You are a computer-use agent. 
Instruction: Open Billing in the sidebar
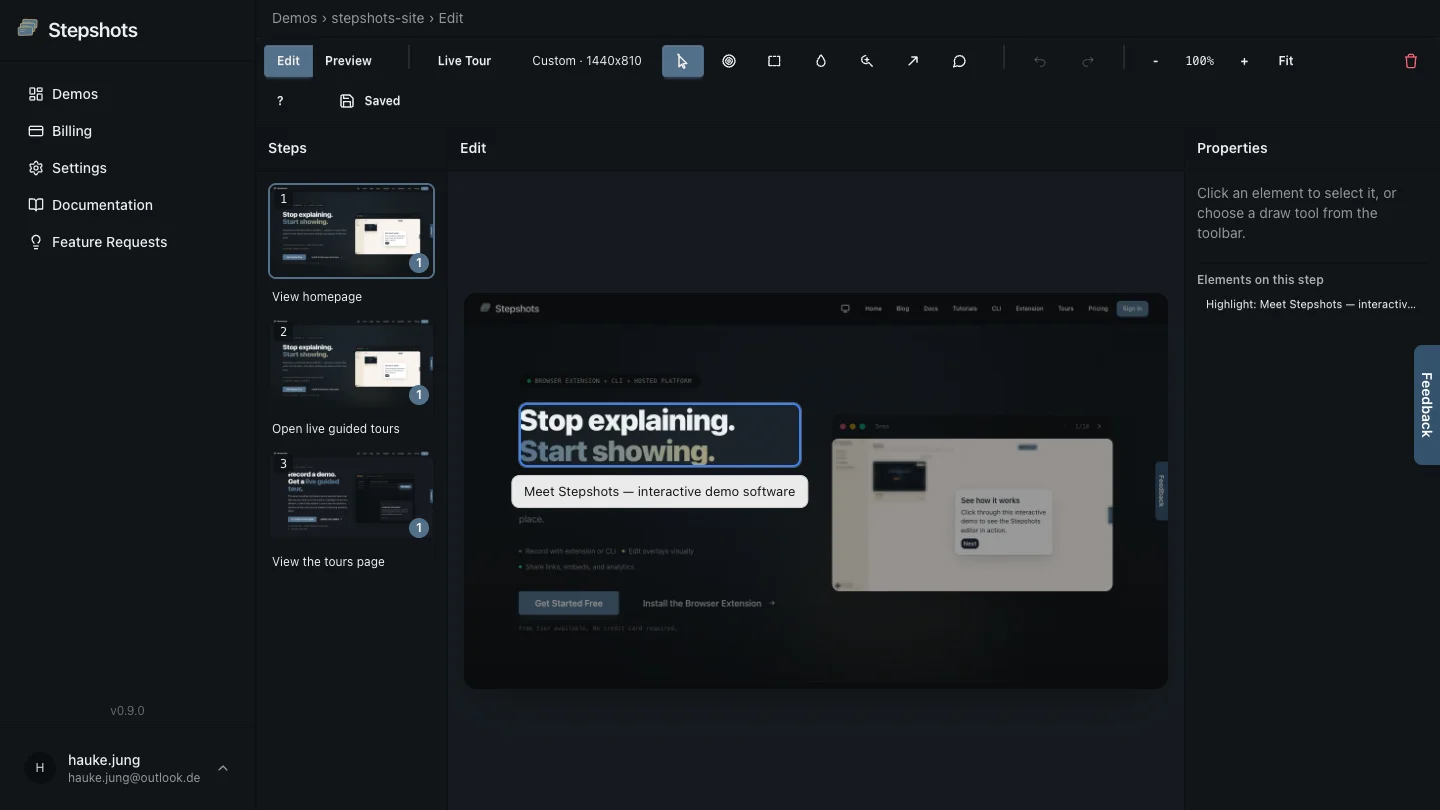72,131
